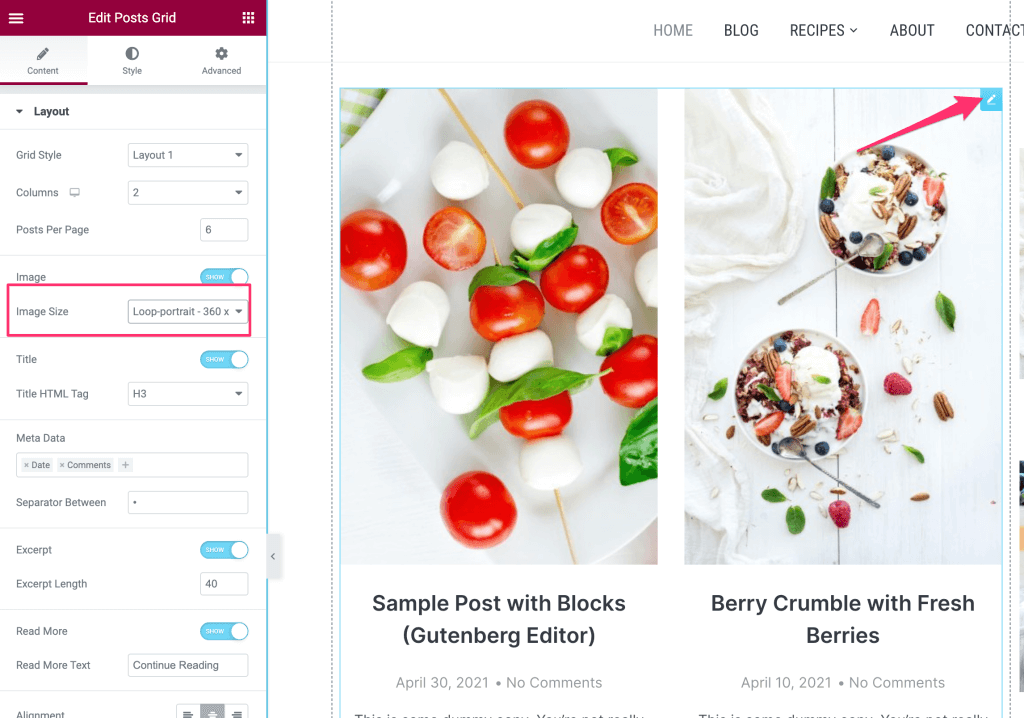Click the responsive device icon next to Columns
The image size is (1024, 718).
(x=74, y=193)
